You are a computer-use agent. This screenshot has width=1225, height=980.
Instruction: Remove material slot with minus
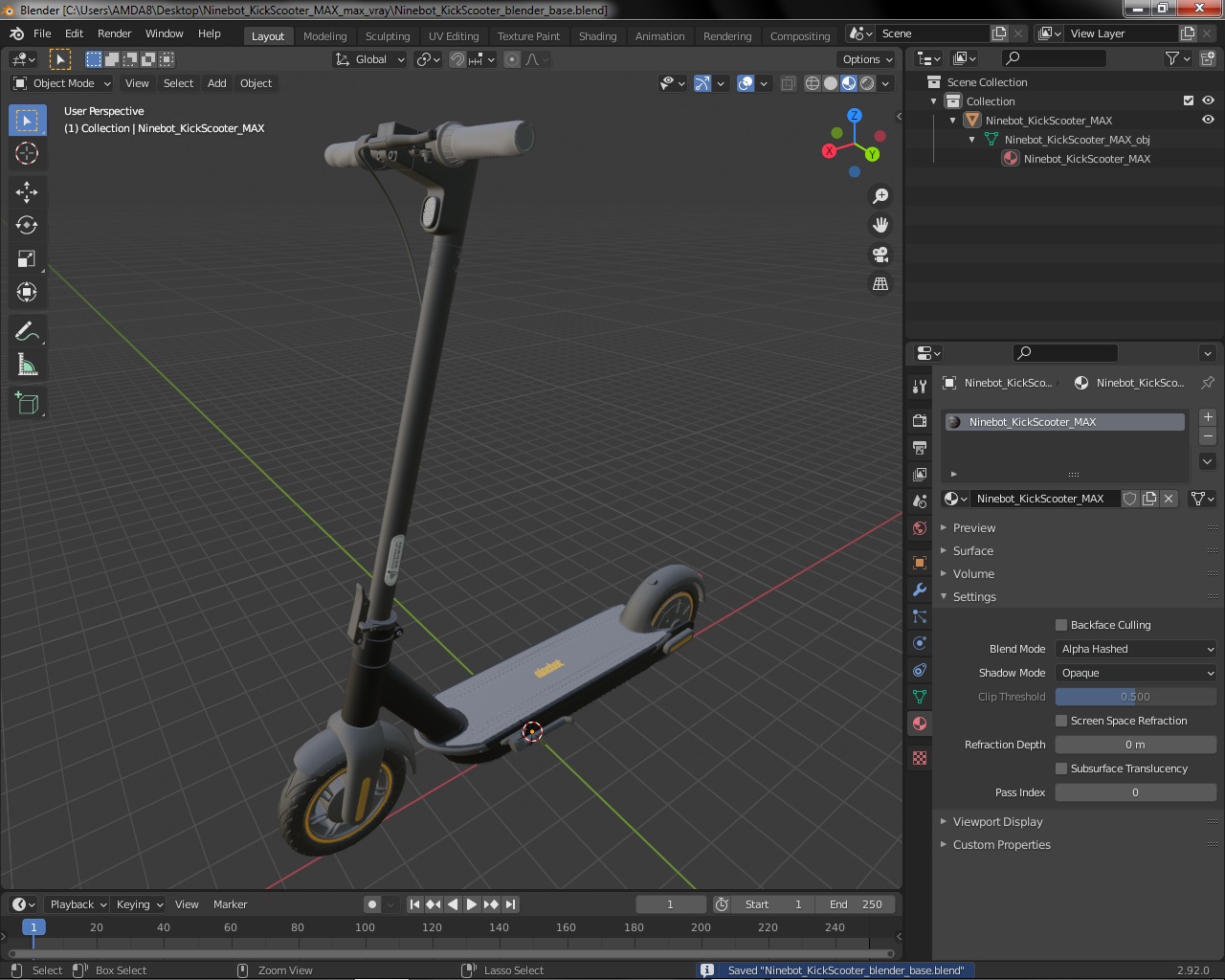point(1208,435)
